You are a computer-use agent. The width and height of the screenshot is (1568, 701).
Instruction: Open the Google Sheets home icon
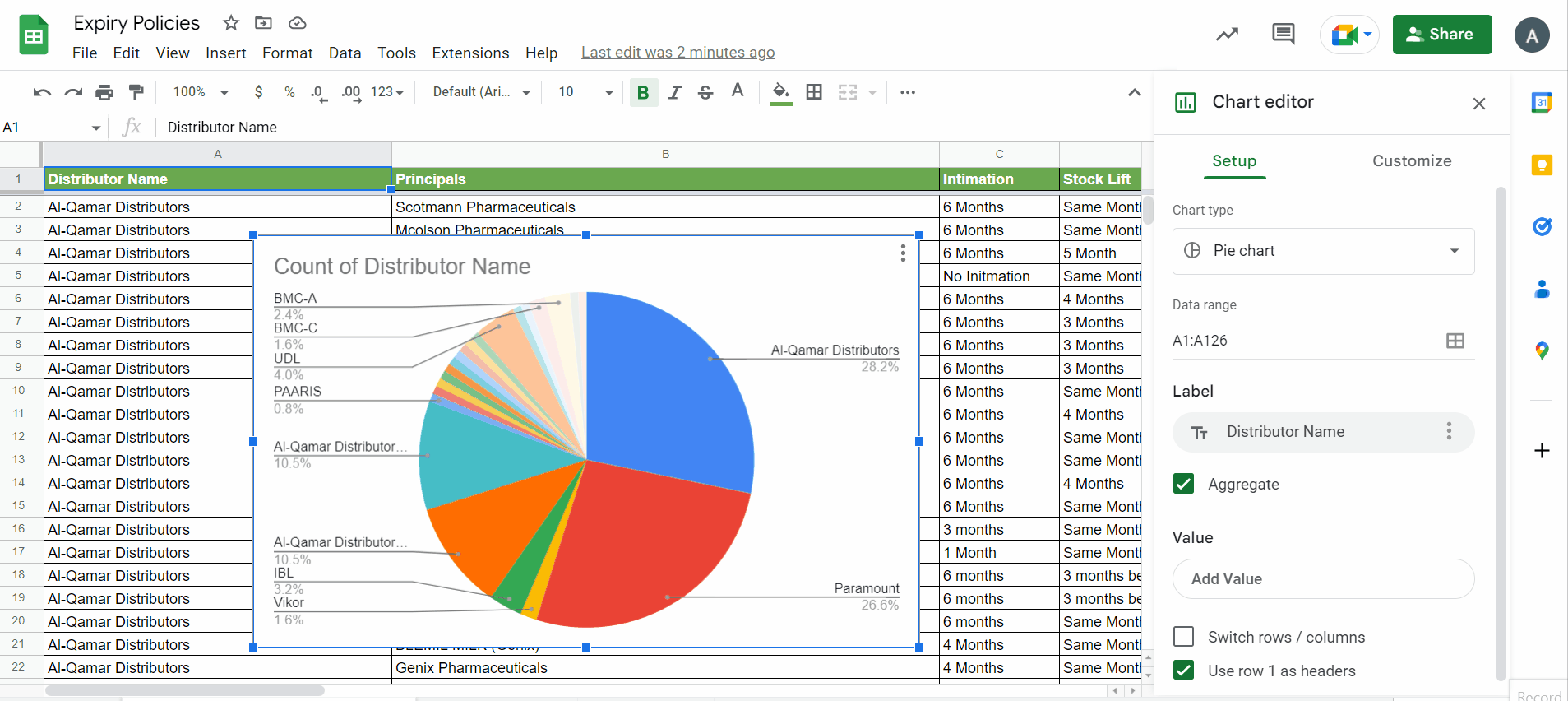[x=34, y=35]
